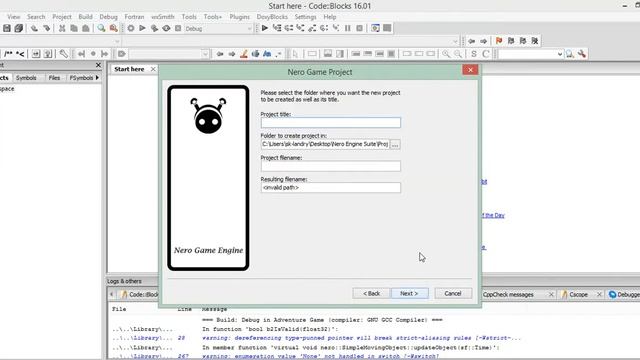Screen dimensions: 640x360
Task: Click the S source toolbar icon
Action: pos(473,54)
